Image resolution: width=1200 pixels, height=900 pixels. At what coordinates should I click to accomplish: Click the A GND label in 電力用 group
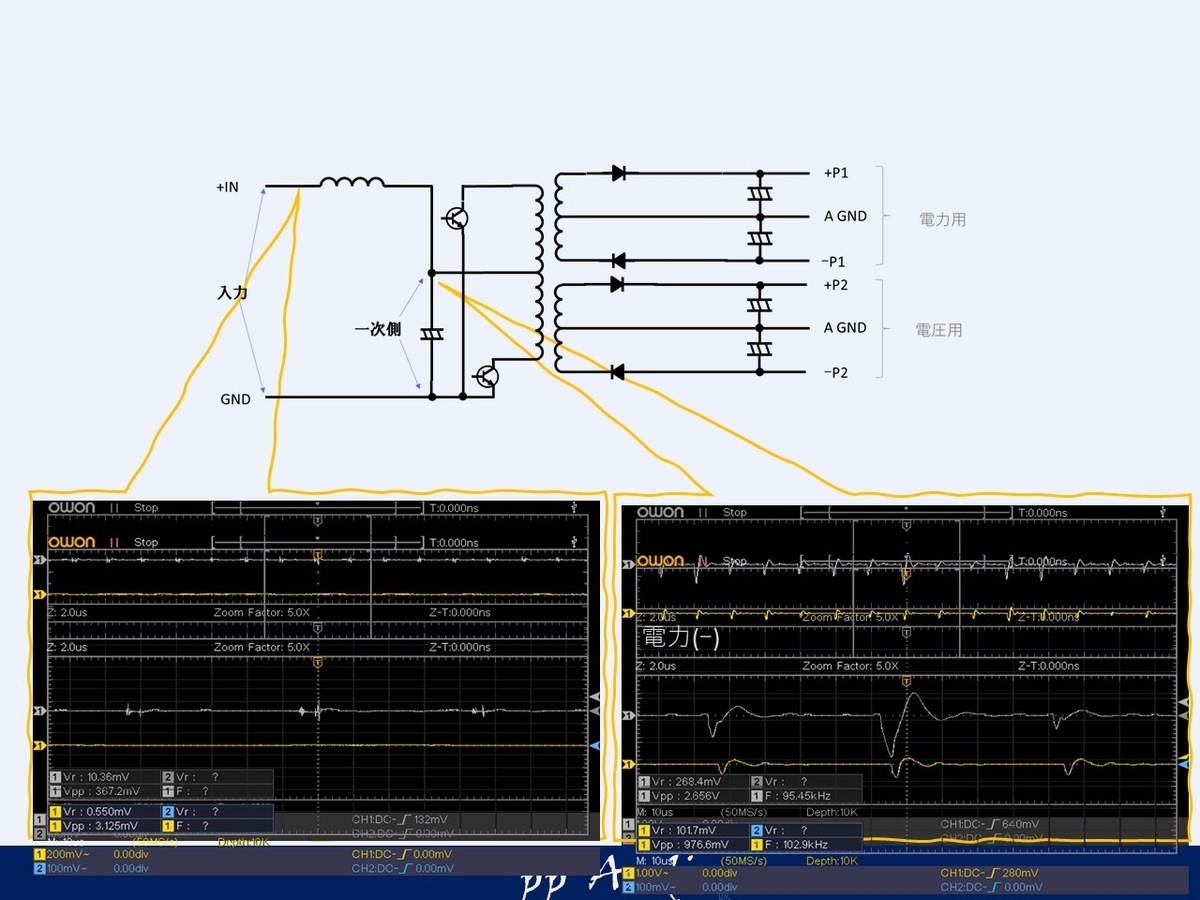pos(845,216)
